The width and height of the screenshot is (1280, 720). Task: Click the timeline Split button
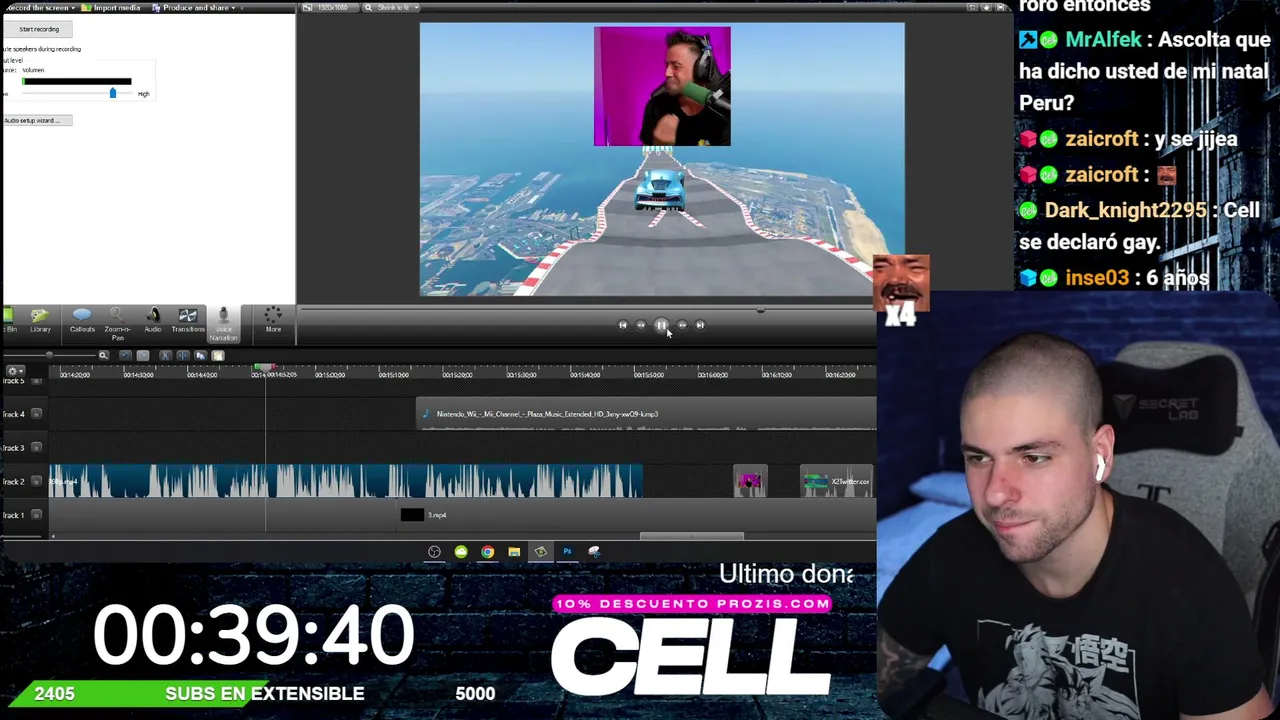183,355
